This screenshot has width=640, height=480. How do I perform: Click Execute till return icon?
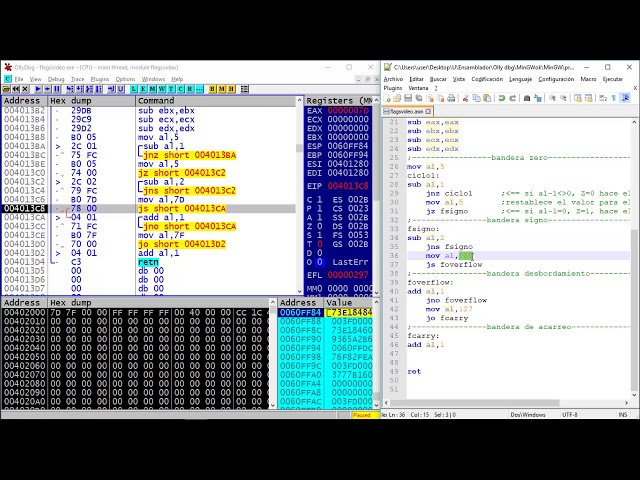point(111,89)
